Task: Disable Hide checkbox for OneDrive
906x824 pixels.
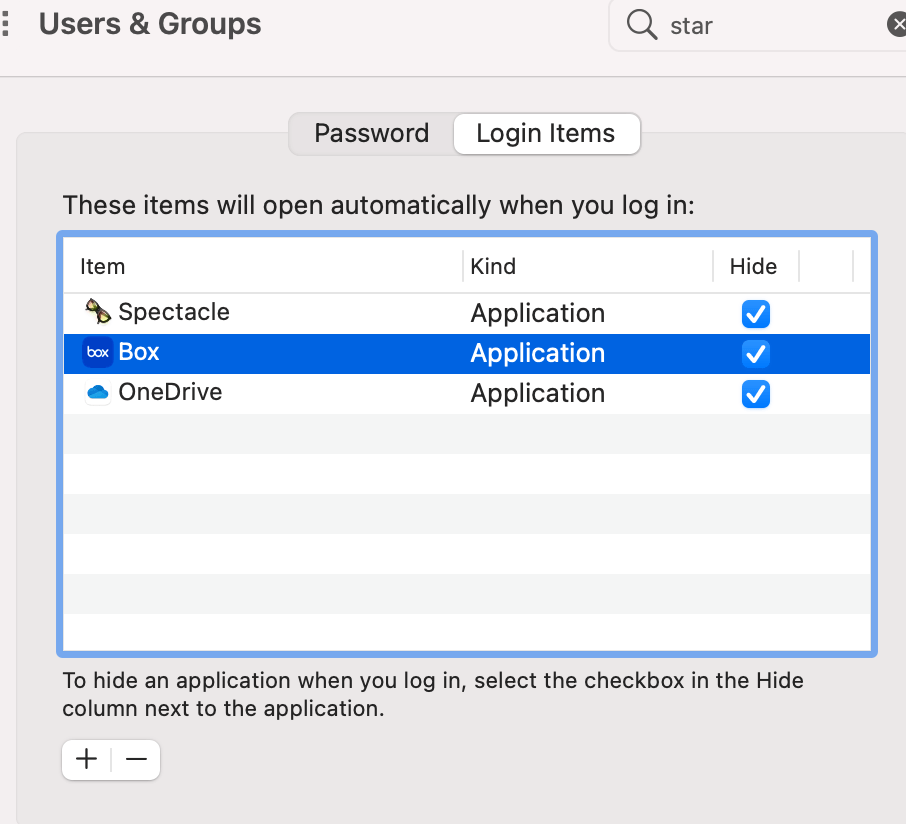Action: [x=755, y=394]
